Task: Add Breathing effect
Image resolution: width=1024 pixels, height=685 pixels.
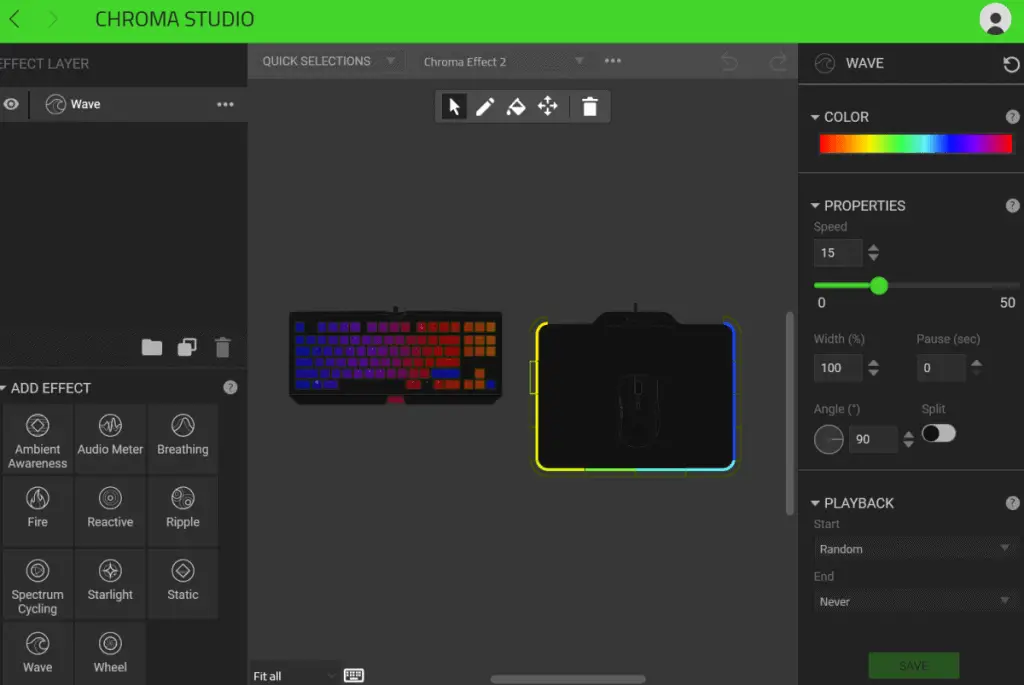Action: point(183,438)
